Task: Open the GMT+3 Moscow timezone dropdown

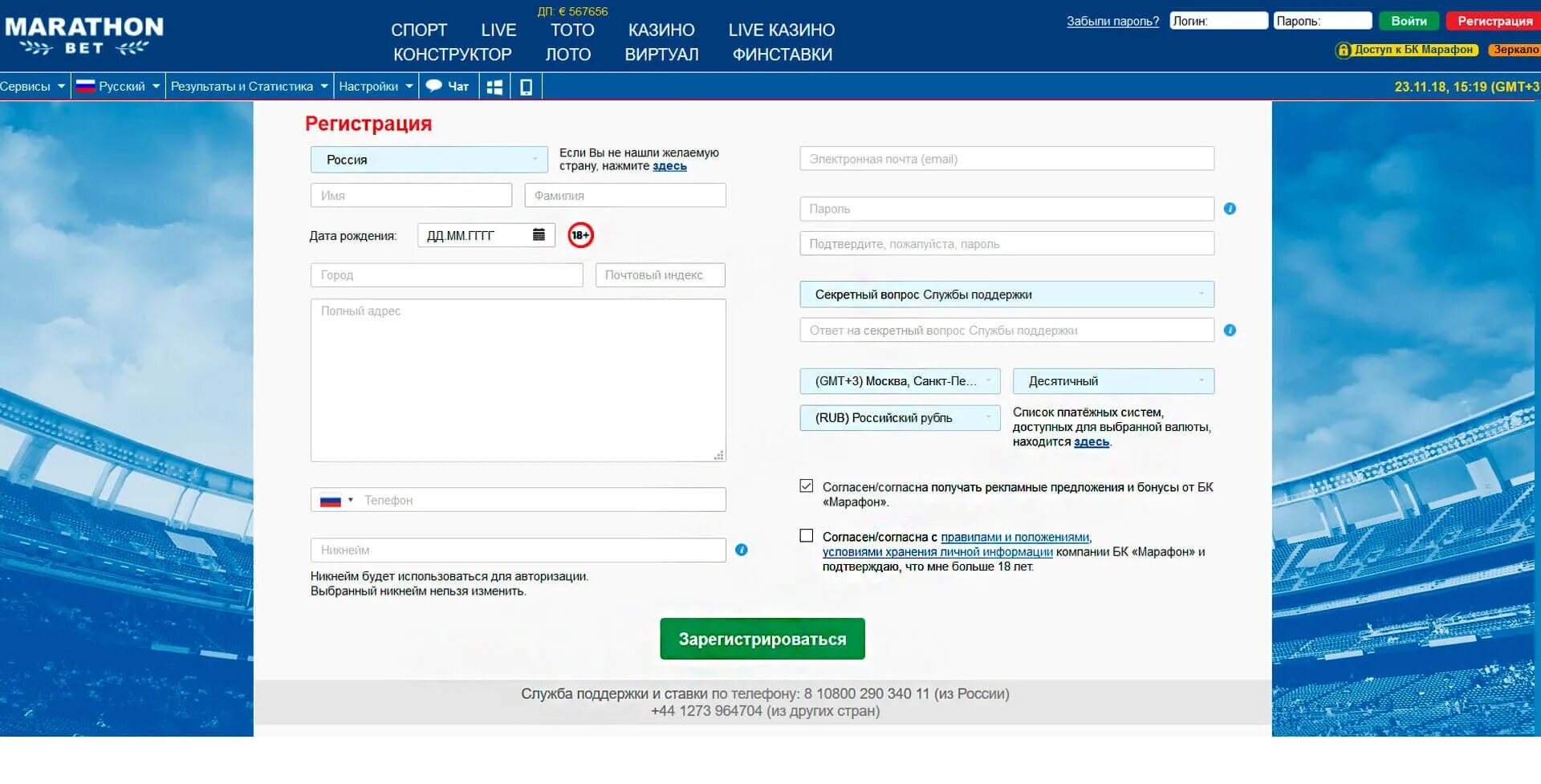Action: click(x=900, y=381)
